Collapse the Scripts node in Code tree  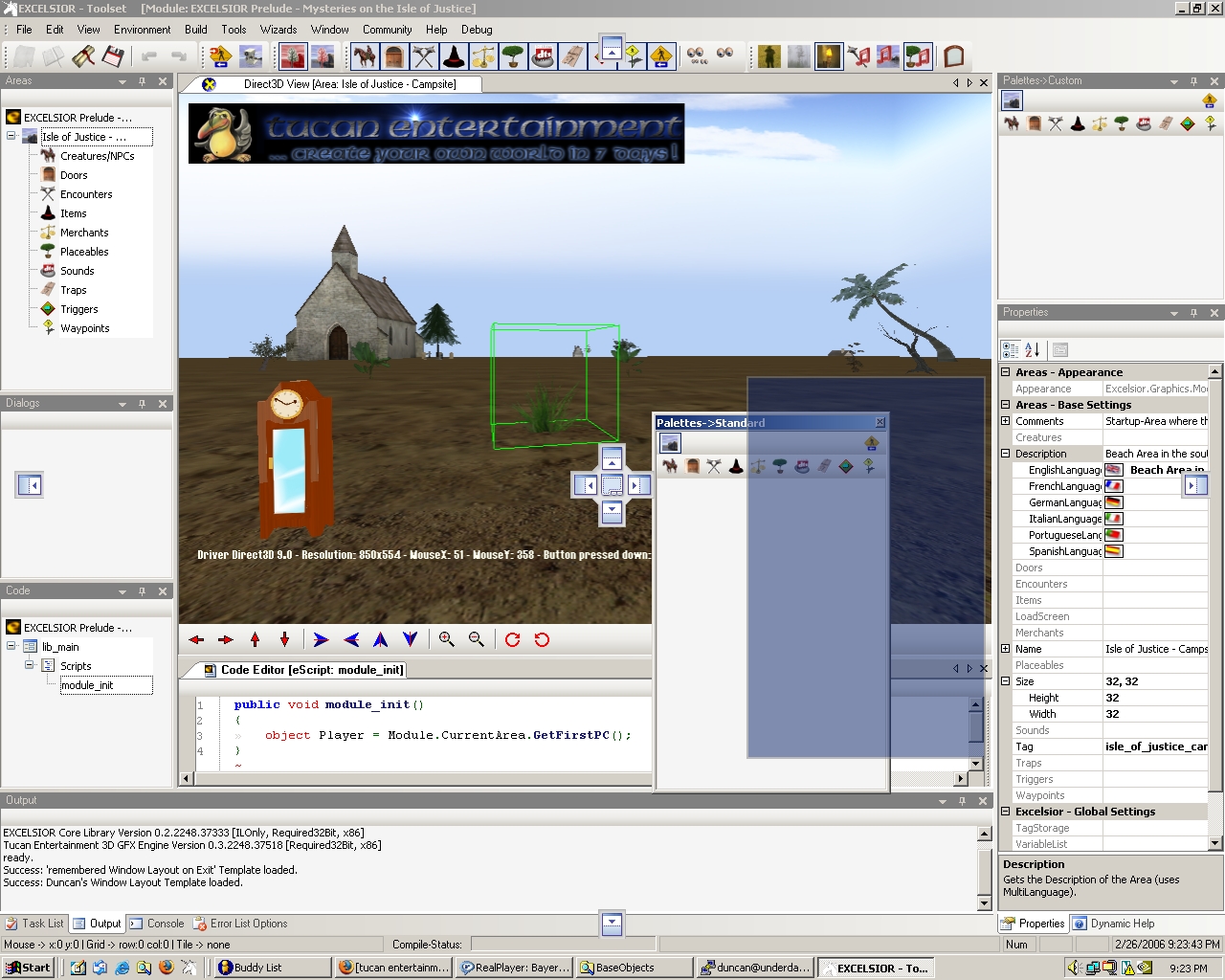[29, 665]
